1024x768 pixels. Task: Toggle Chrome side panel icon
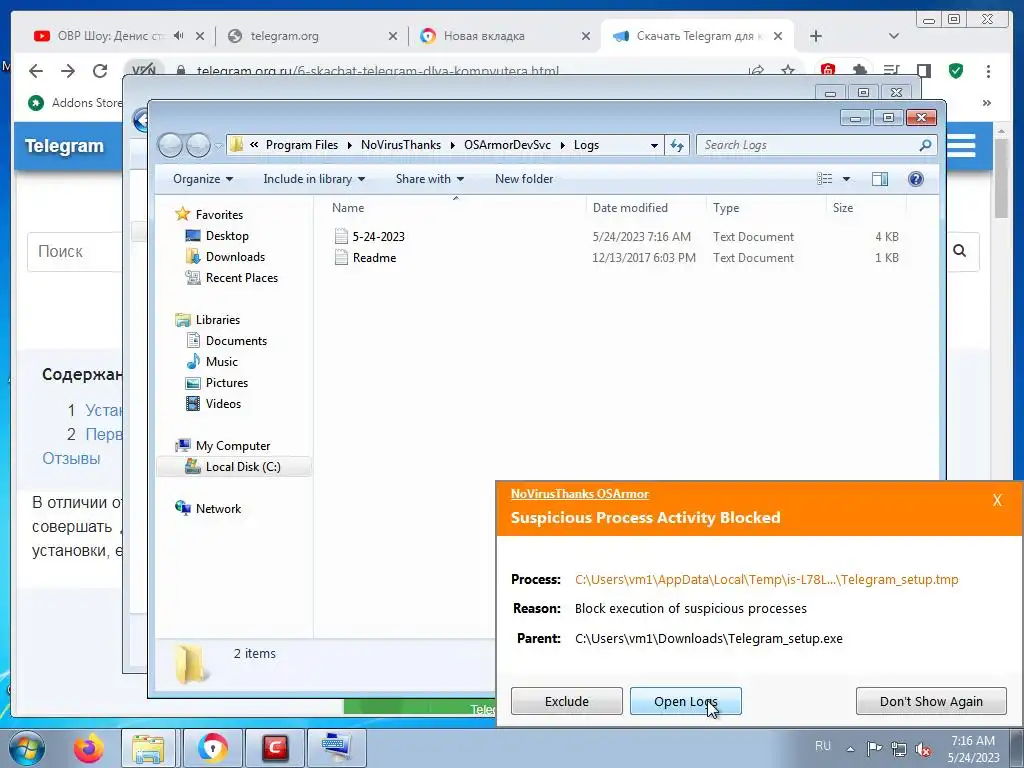coord(923,71)
